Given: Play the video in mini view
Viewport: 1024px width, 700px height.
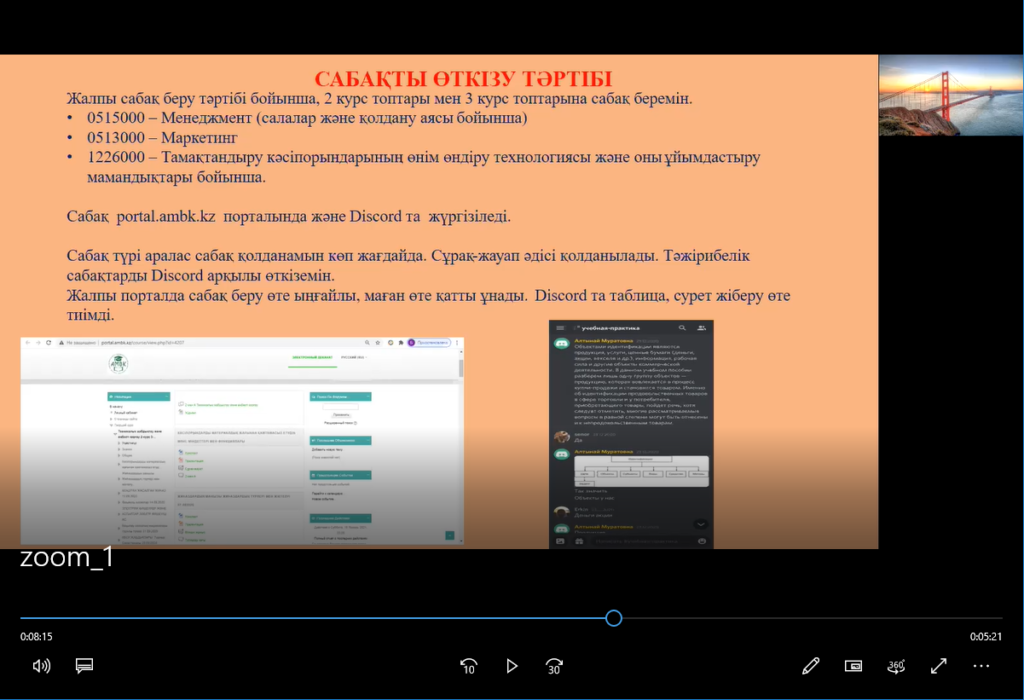Looking at the screenshot, I should tap(853, 665).
